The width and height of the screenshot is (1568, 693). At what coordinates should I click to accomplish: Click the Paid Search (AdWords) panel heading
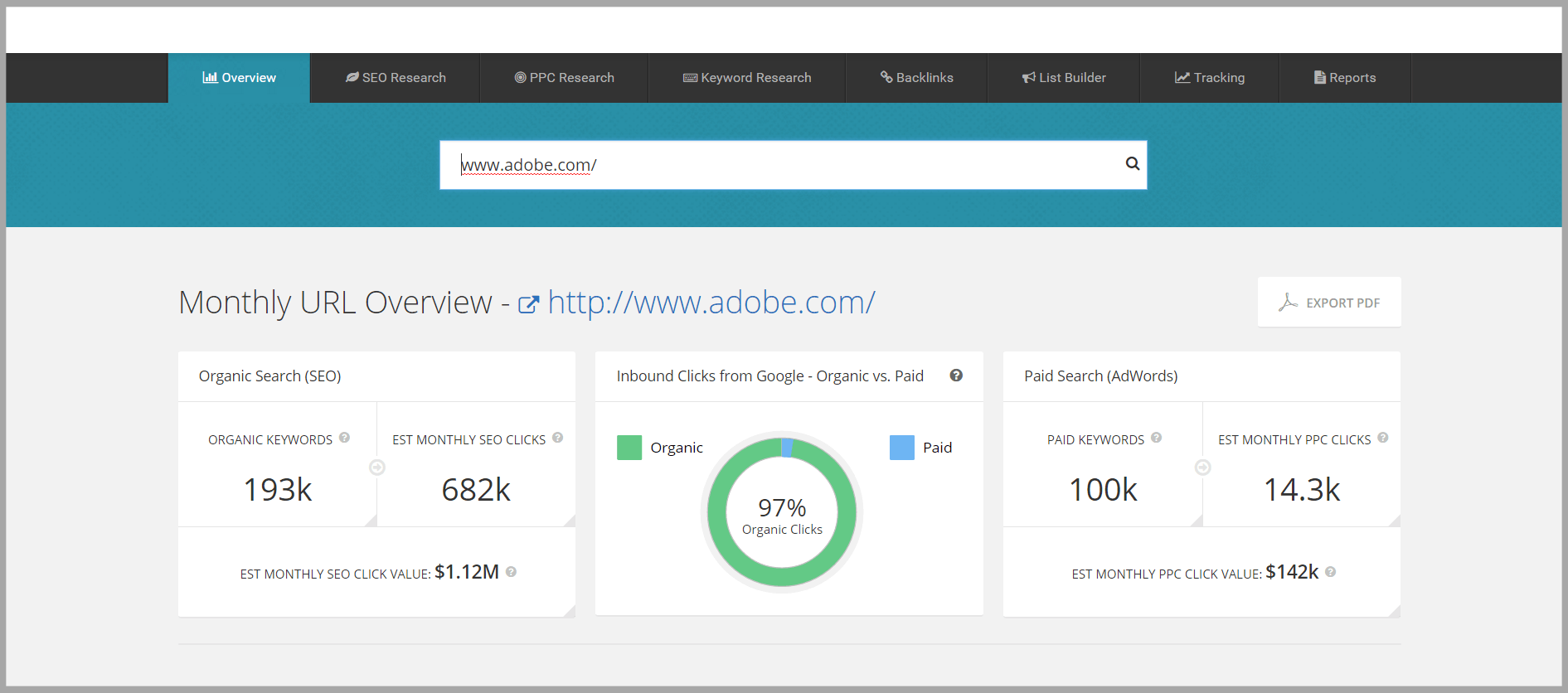[1101, 376]
